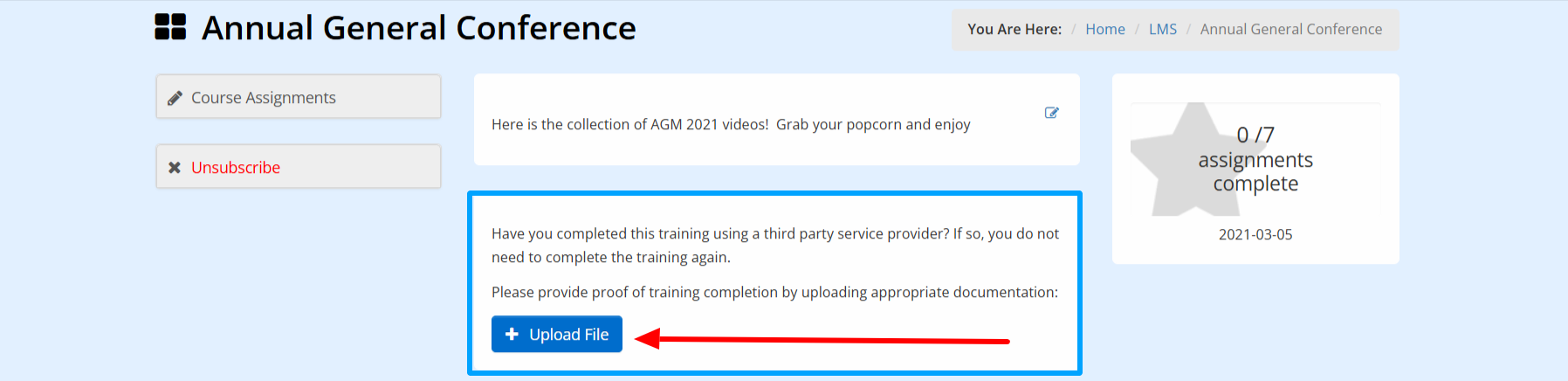
Task: Click the third party service provider paragraph
Action: [775, 246]
